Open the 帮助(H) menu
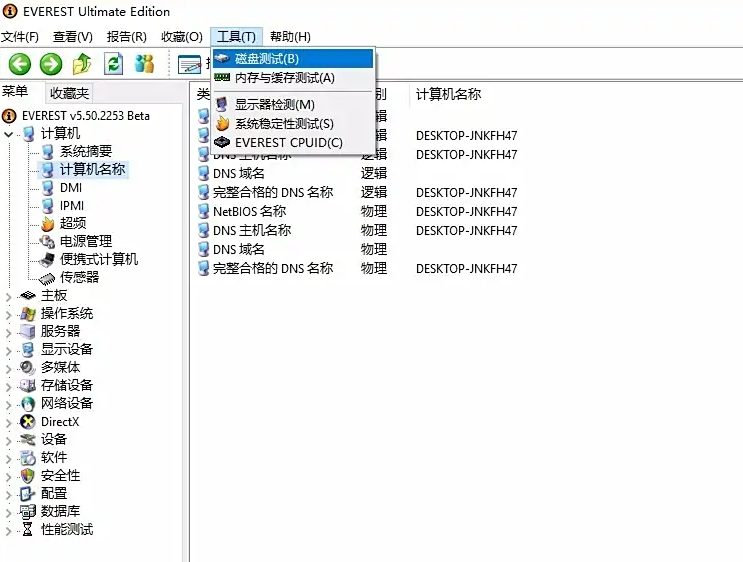 (290, 36)
